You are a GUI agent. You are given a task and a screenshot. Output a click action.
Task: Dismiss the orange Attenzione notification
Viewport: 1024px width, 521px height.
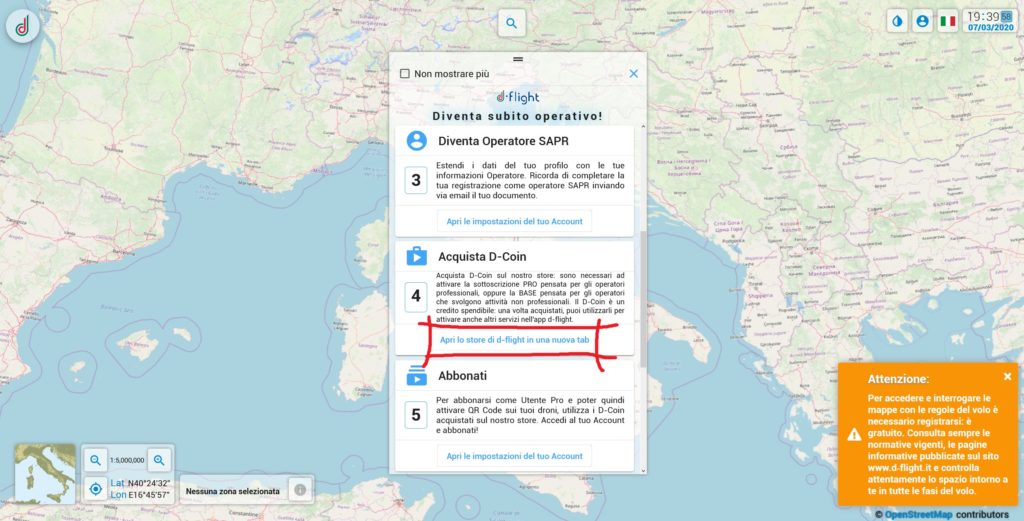click(1007, 376)
